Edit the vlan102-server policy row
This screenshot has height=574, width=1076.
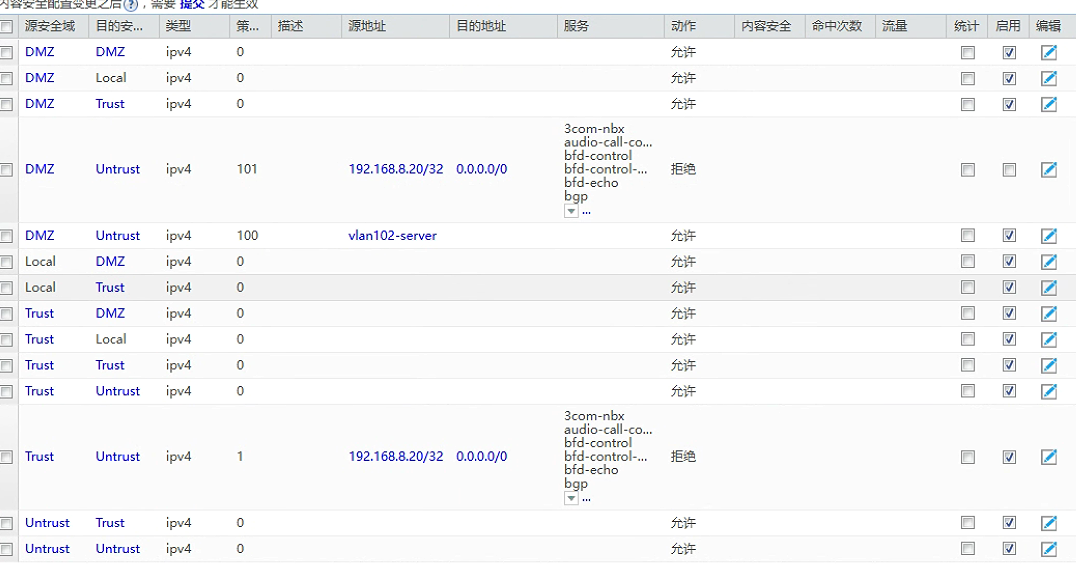[1048, 236]
